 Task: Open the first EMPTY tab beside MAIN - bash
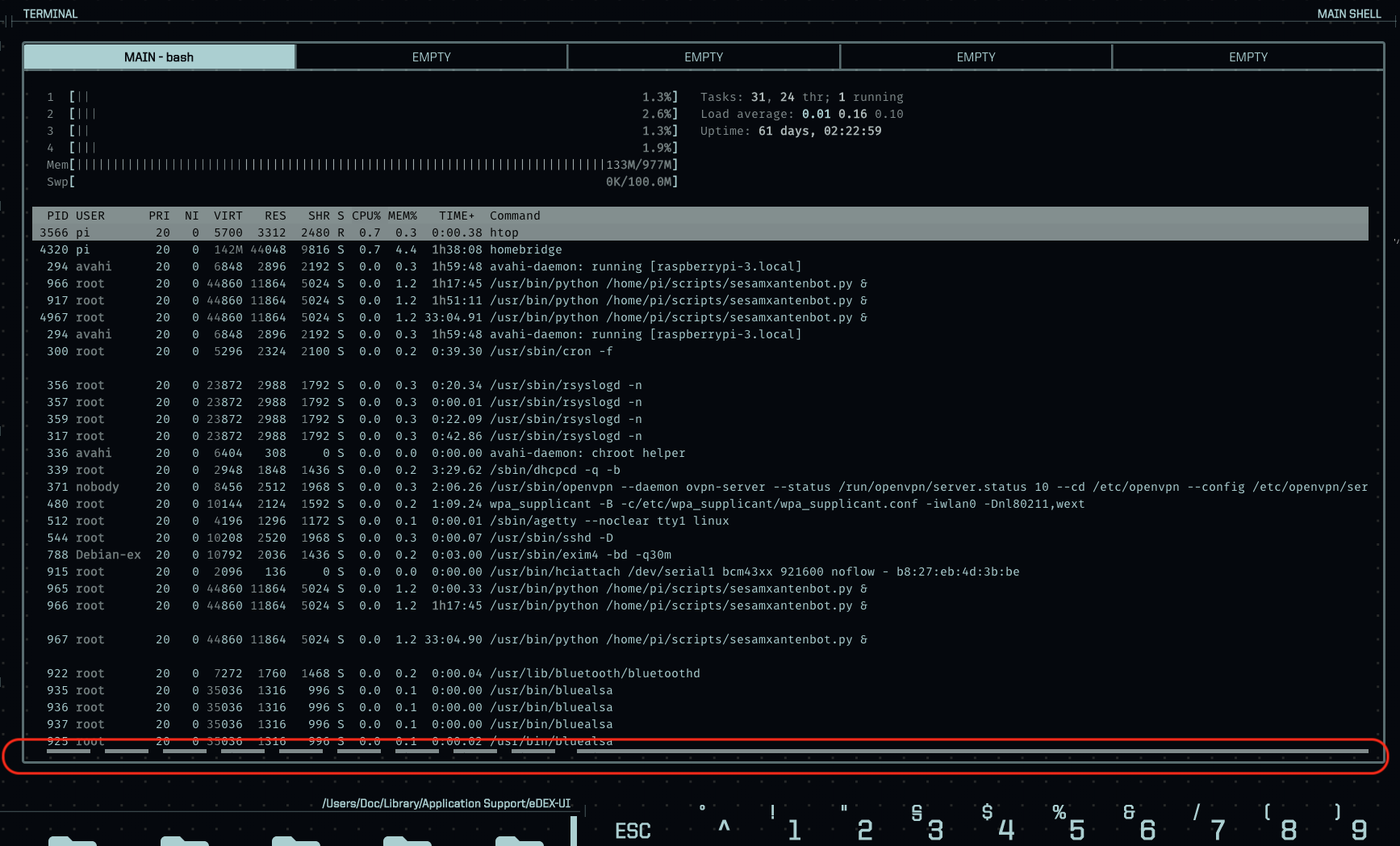[x=432, y=57]
